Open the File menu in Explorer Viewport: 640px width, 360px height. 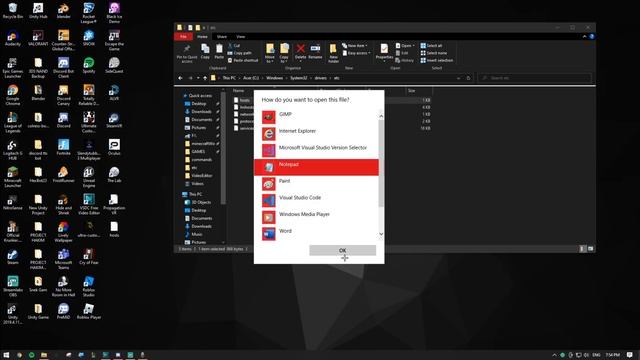tap(183, 37)
